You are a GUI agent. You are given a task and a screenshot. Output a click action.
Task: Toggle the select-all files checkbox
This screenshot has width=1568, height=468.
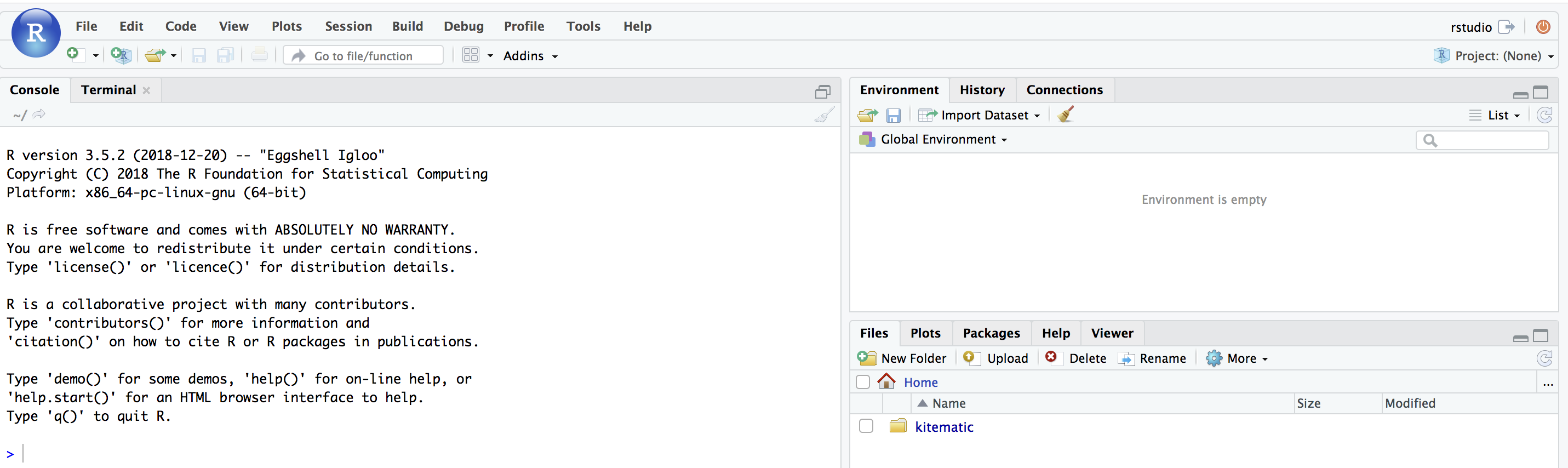coord(862,382)
